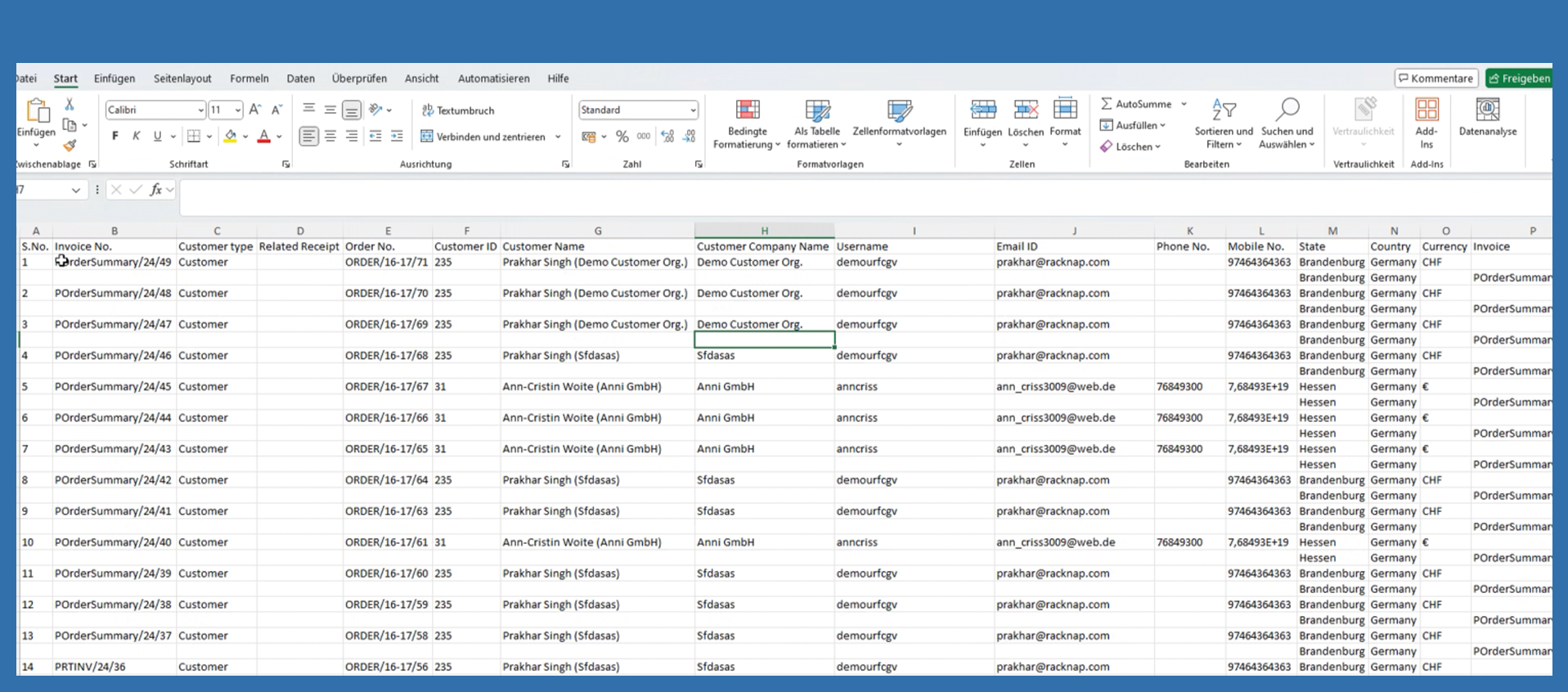
Task: Click the green Freigeben button
Action: coord(1519,79)
